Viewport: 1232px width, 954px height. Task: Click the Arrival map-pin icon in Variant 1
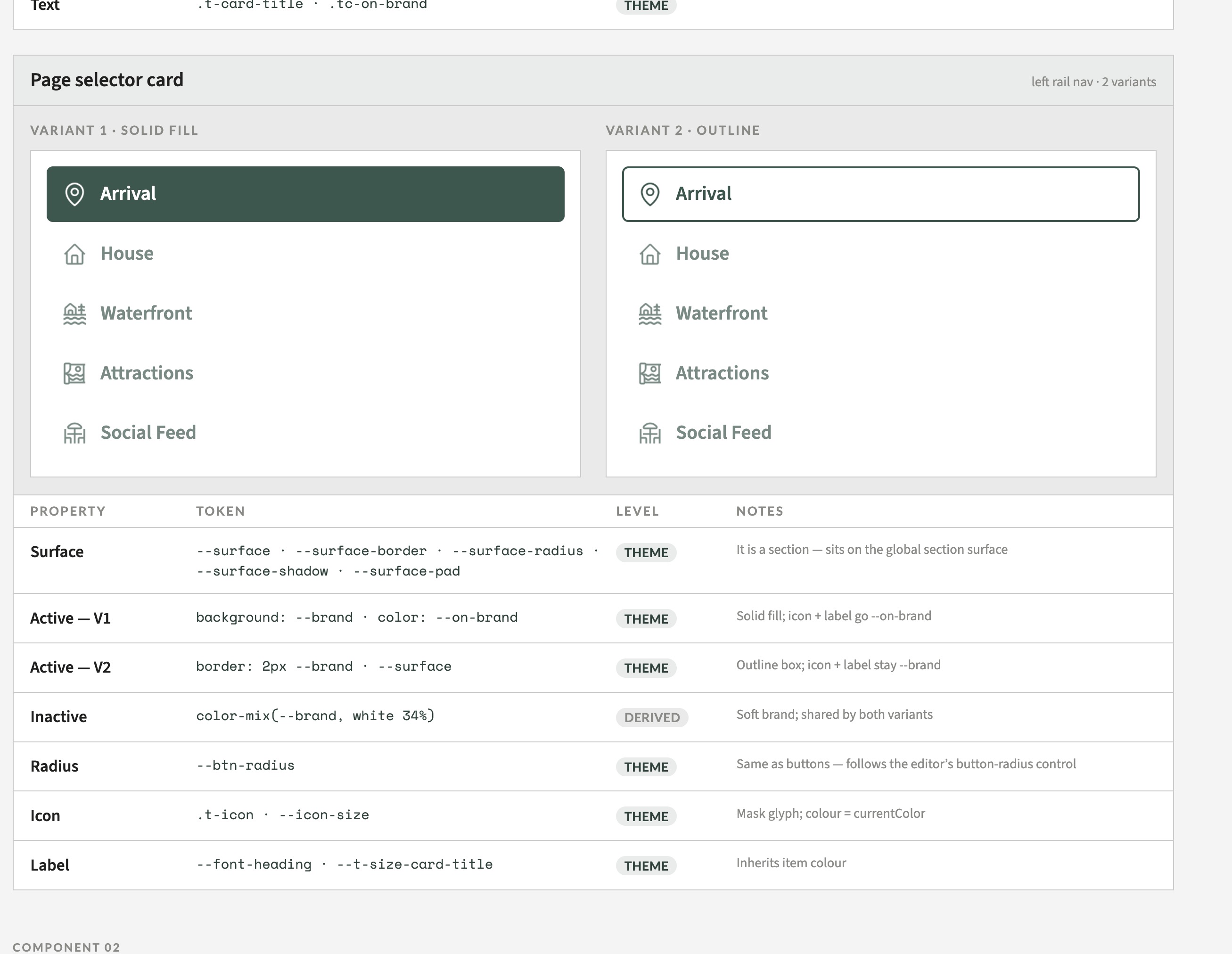pyautogui.click(x=74, y=194)
